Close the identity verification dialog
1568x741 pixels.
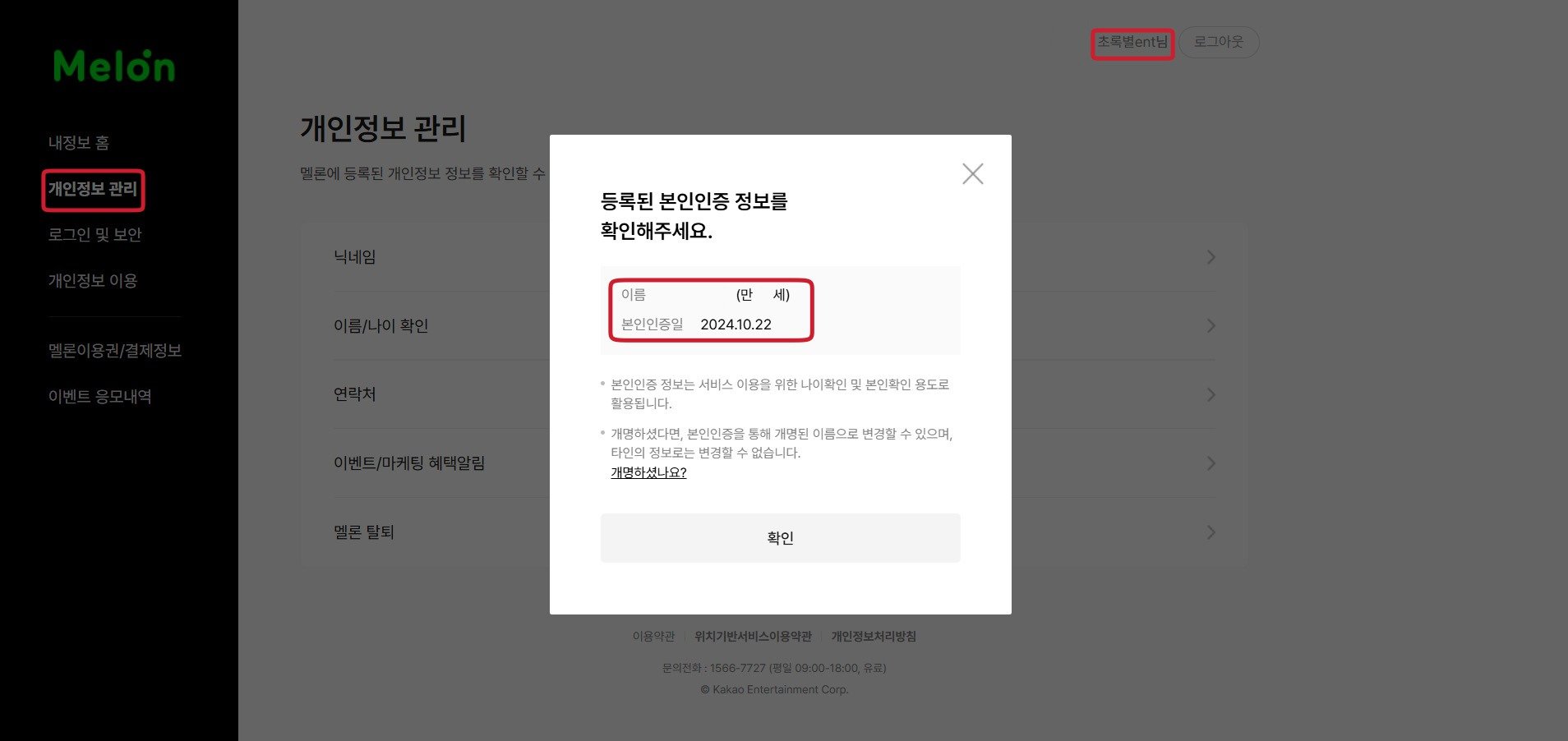click(x=973, y=173)
